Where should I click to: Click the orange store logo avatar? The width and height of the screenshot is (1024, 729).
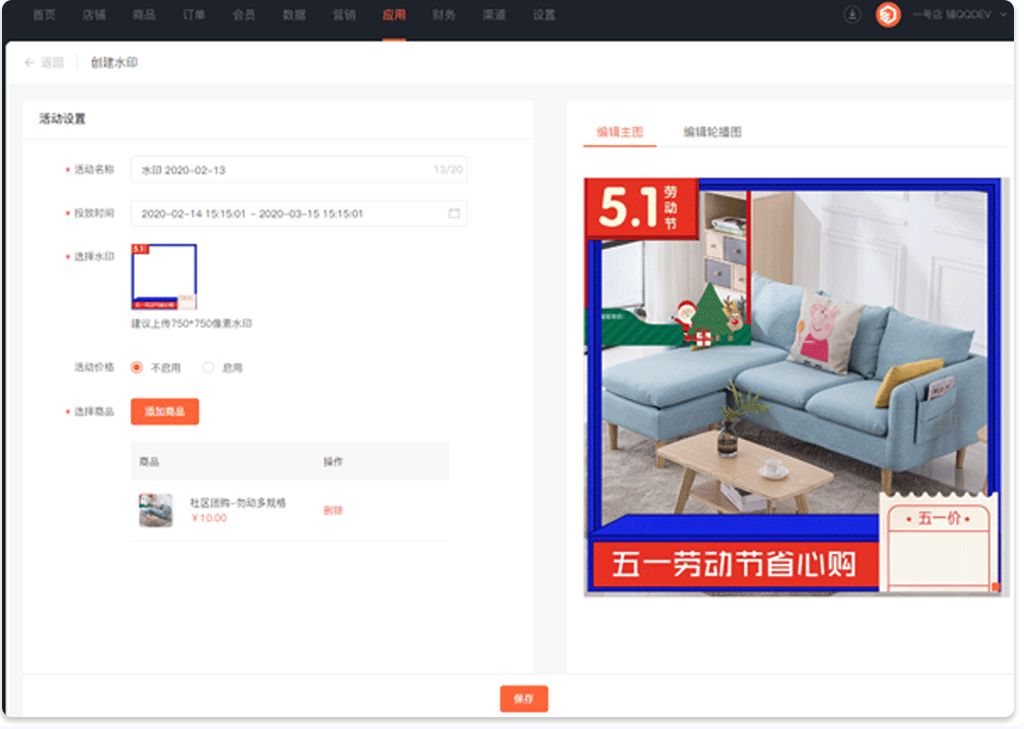pyautogui.click(x=887, y=15)
